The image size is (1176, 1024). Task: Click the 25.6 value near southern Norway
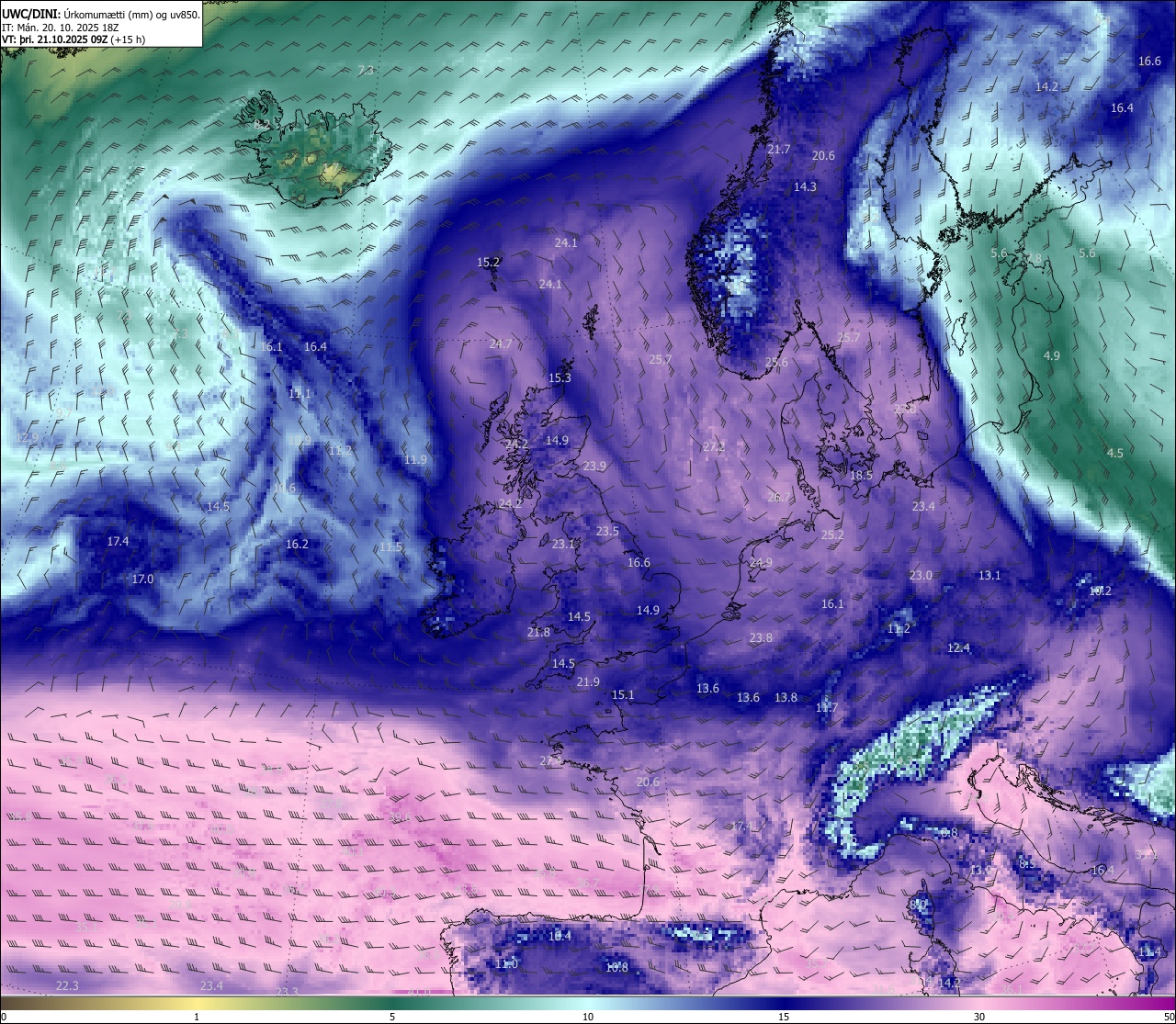point(776,362)
